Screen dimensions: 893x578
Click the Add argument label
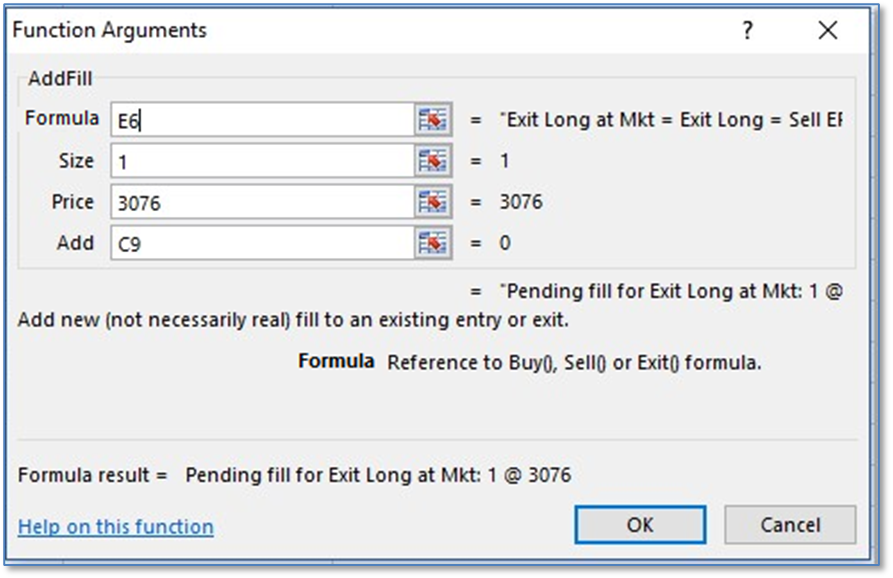pos(75,243)
